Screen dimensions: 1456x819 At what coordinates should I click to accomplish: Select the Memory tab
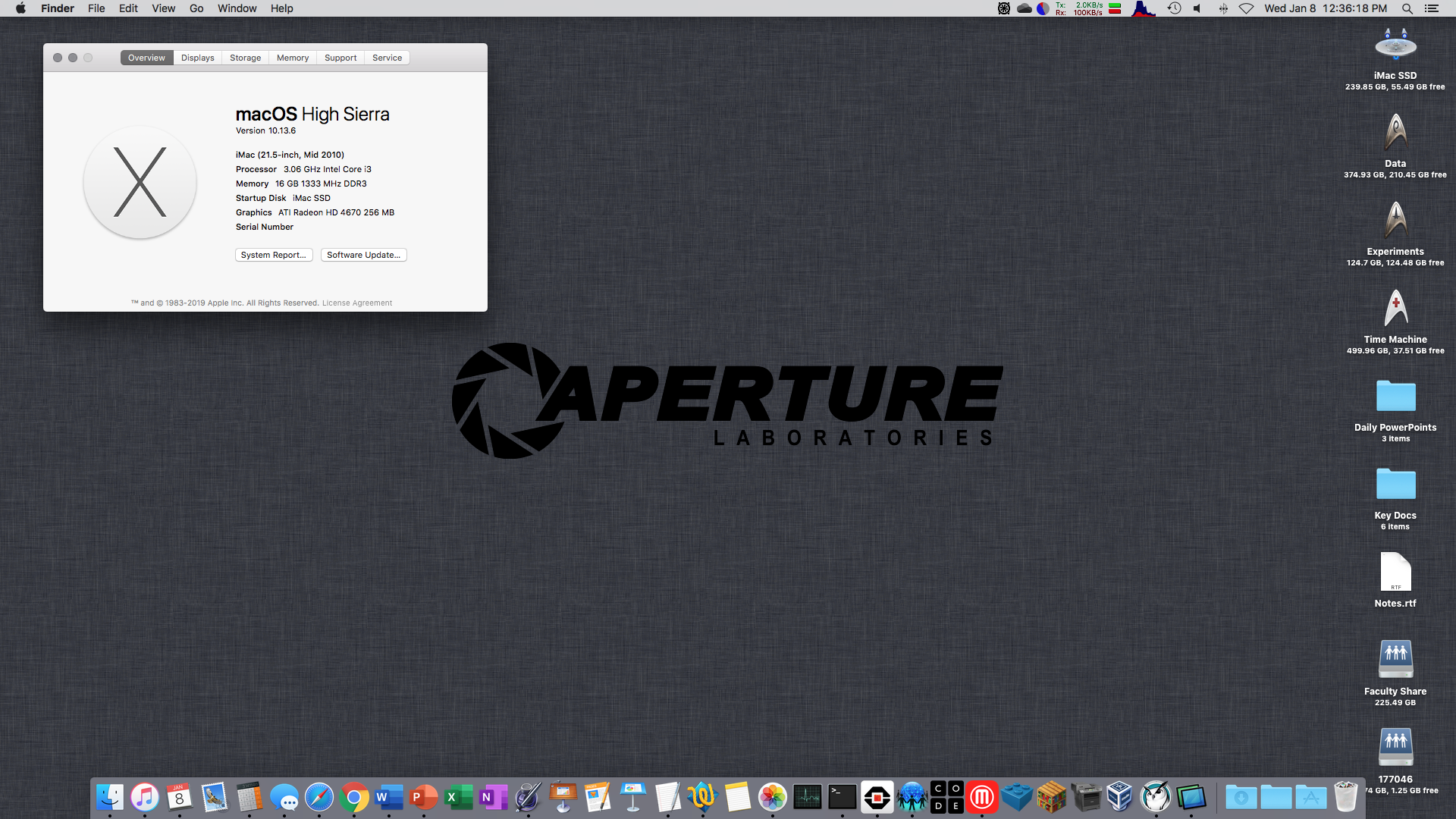click(292, 58)
